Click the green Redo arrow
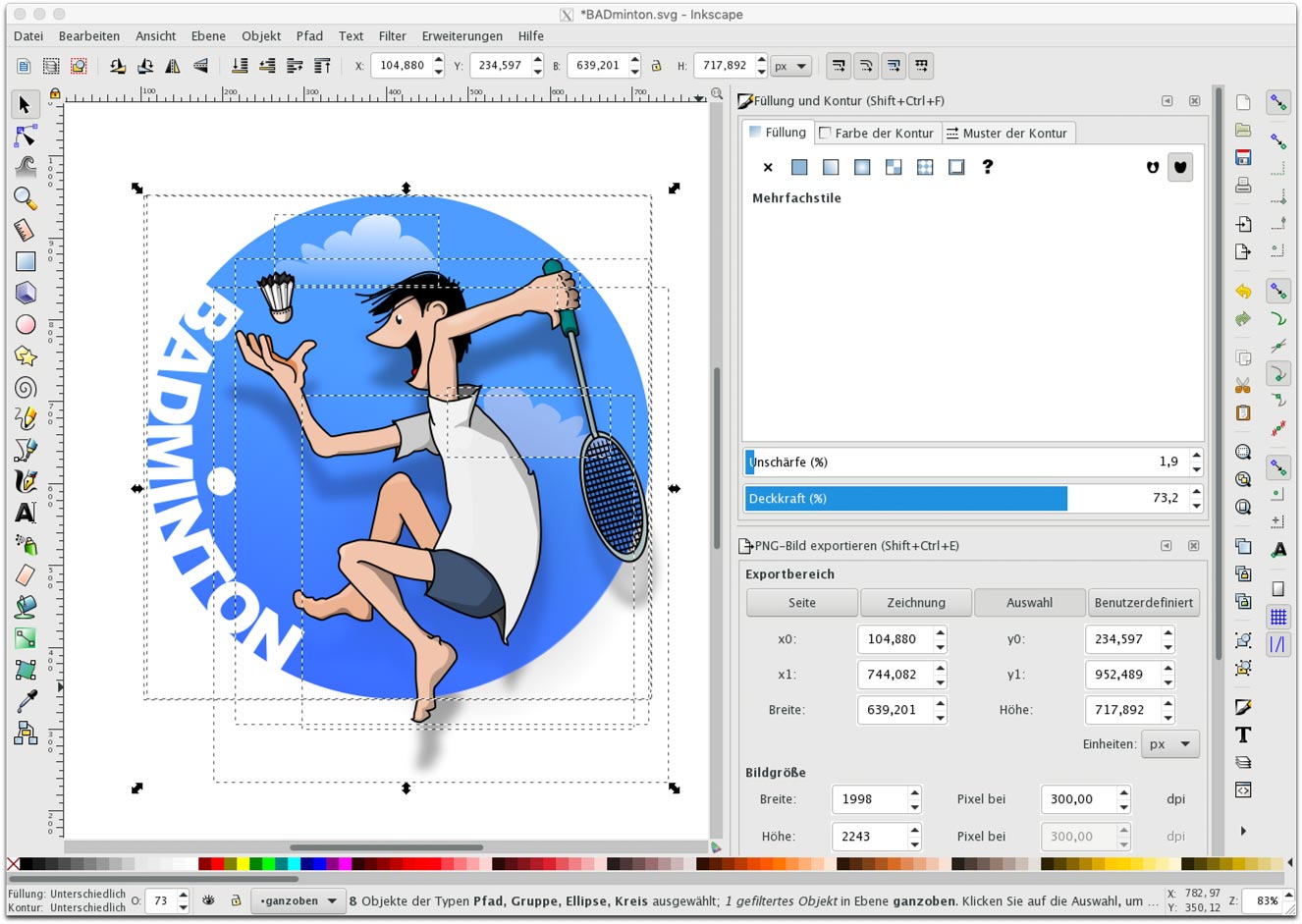The height and width of the screenshot is (924, 1302). (x=1243, y=319)
